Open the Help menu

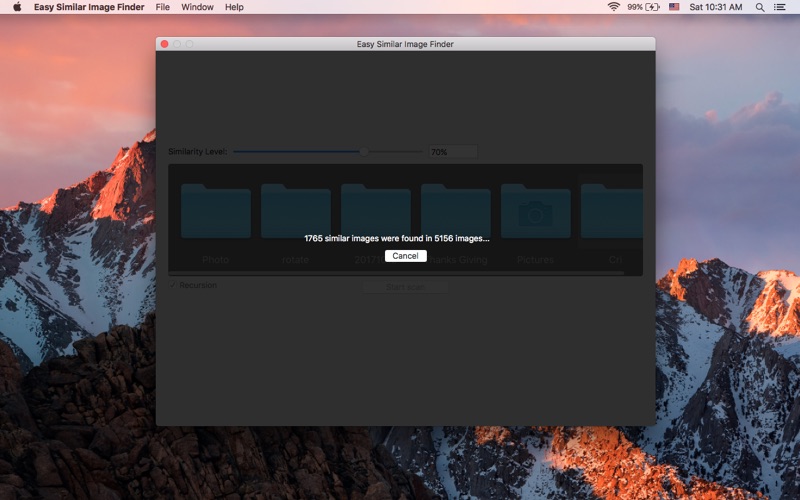234,7
